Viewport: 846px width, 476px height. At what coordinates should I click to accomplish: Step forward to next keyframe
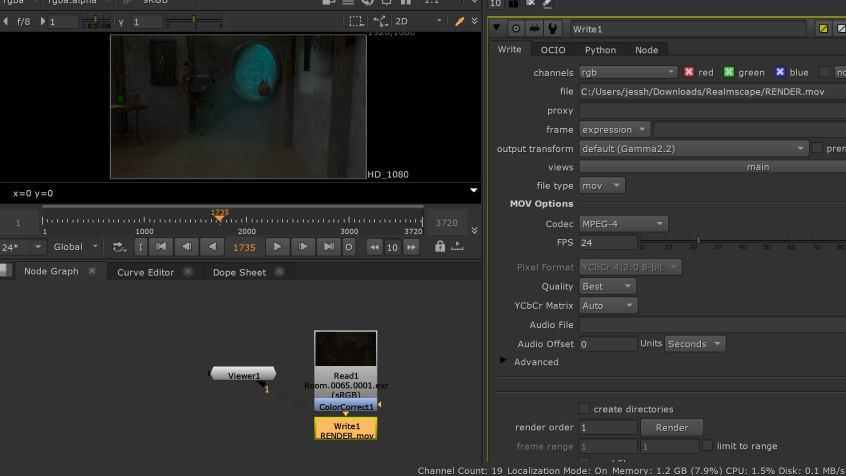point(303,247)
